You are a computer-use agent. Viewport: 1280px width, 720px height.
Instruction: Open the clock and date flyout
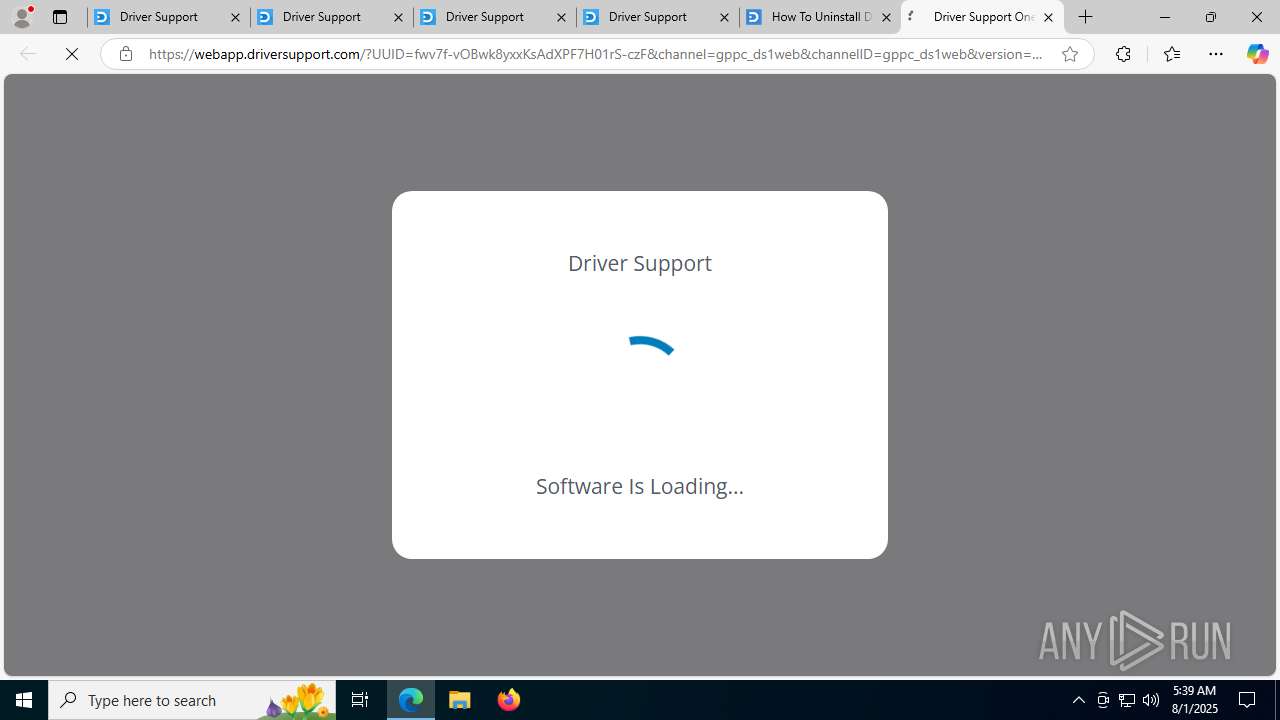point(1193,700)
